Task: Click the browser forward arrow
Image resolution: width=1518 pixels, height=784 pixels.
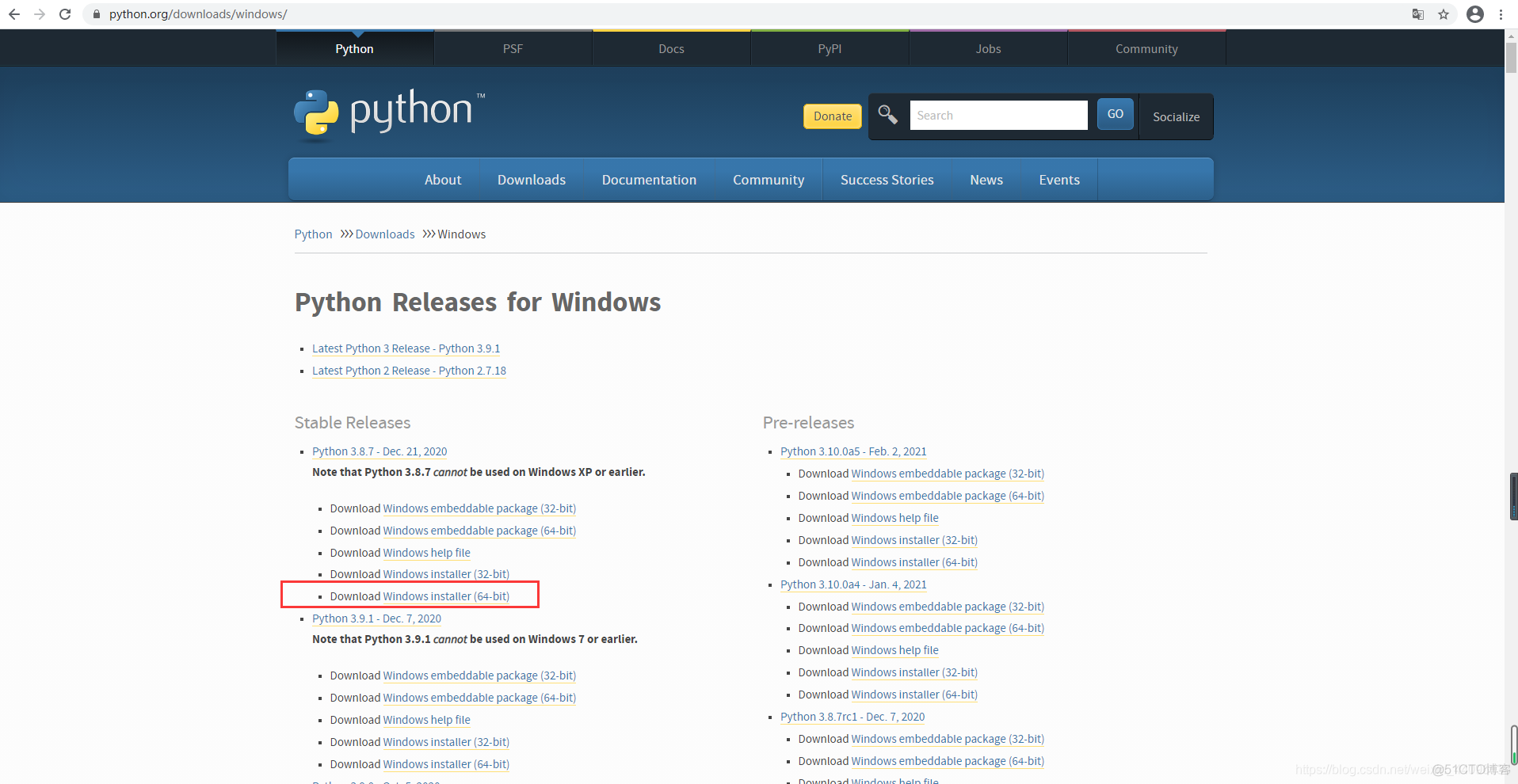Action: pos(40,14)
